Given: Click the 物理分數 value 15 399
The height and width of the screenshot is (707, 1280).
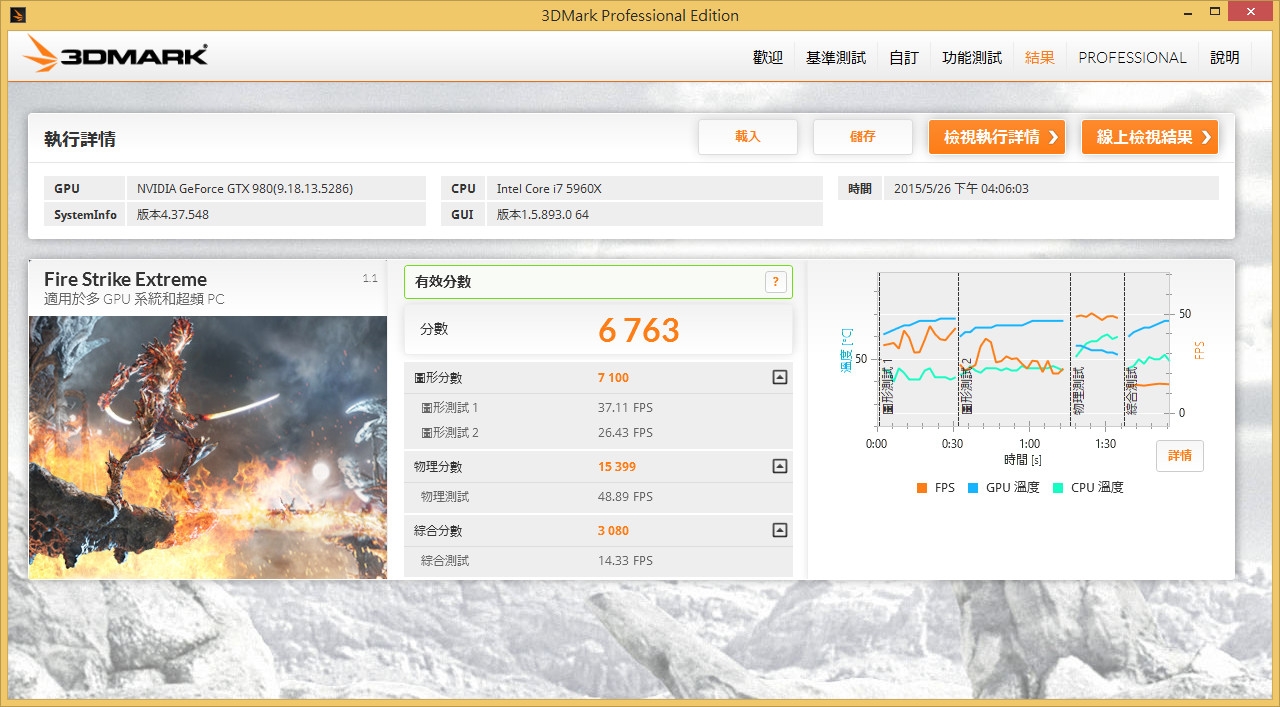Looking at the screenshot, I should point(617,467).
